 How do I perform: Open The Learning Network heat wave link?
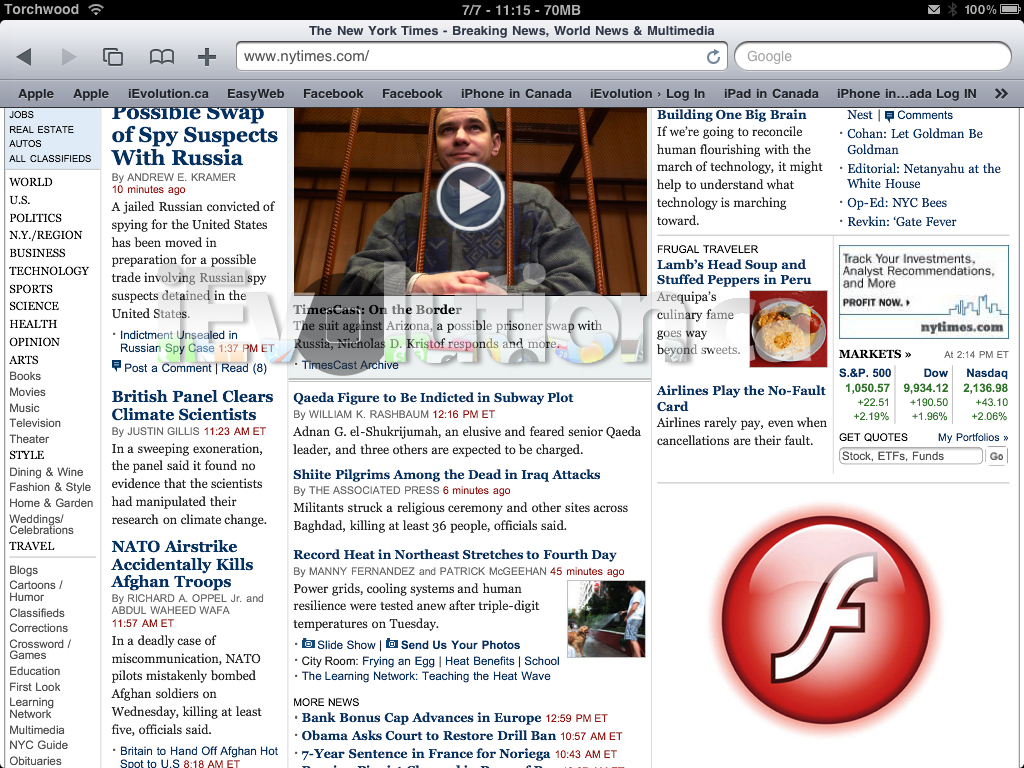click(426, 677)
